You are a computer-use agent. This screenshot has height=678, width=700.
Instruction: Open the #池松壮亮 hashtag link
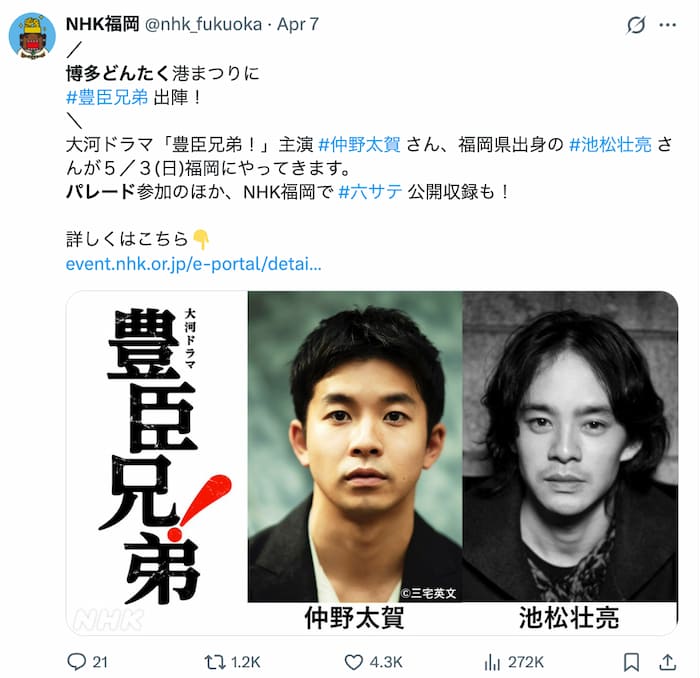[610, 144]
